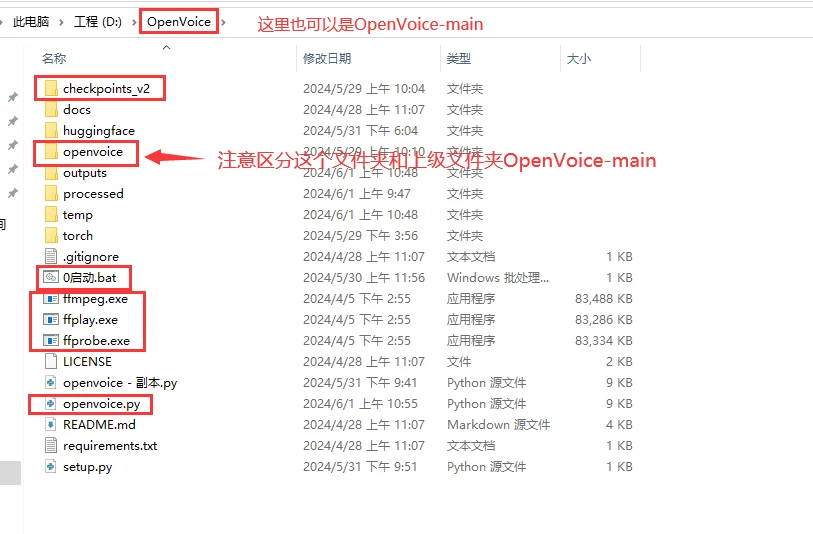Image resolution: width=813 pixels, height=534 pixels.
Task: Click the 83,334 KB size value
Action: (604, 341)
